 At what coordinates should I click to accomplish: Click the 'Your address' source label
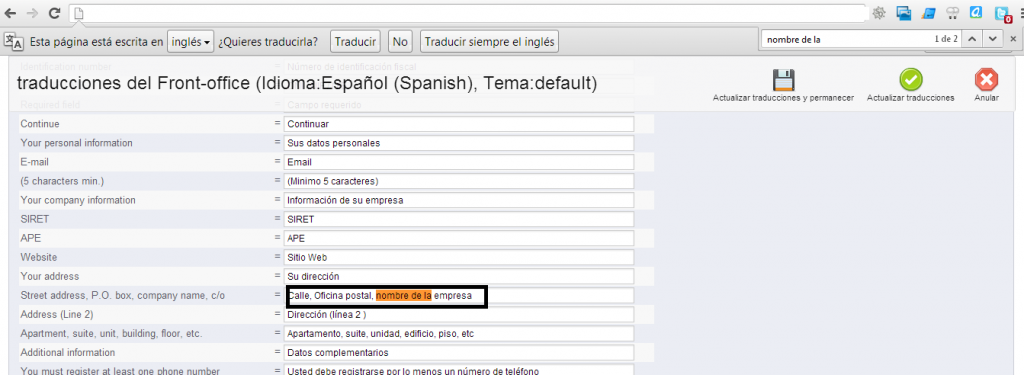tap(50, 276)
